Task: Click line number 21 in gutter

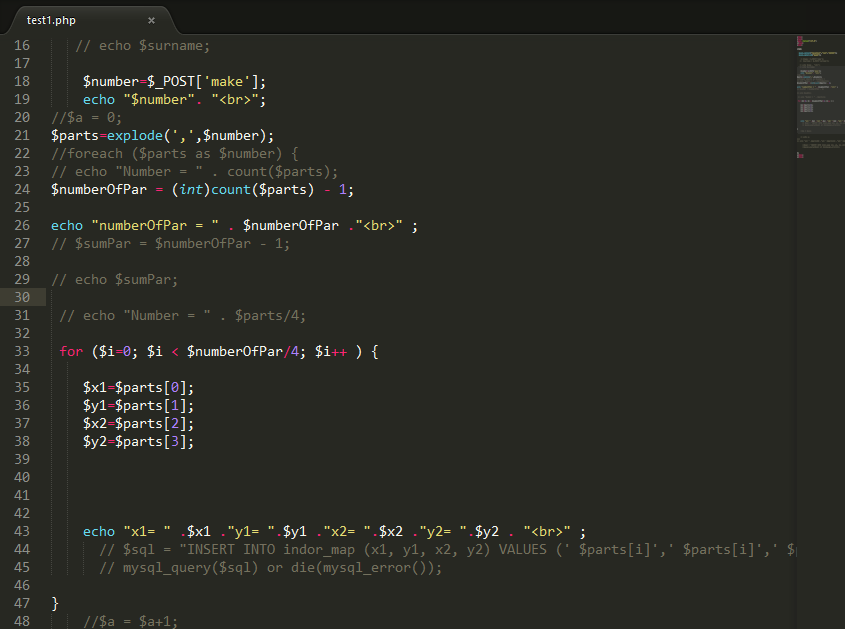Action: [22, 136]
